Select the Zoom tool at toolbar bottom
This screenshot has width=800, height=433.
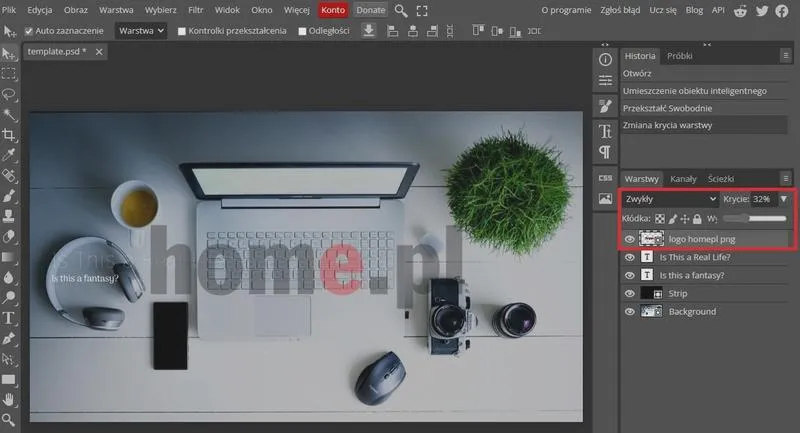(x=9, y=420)
